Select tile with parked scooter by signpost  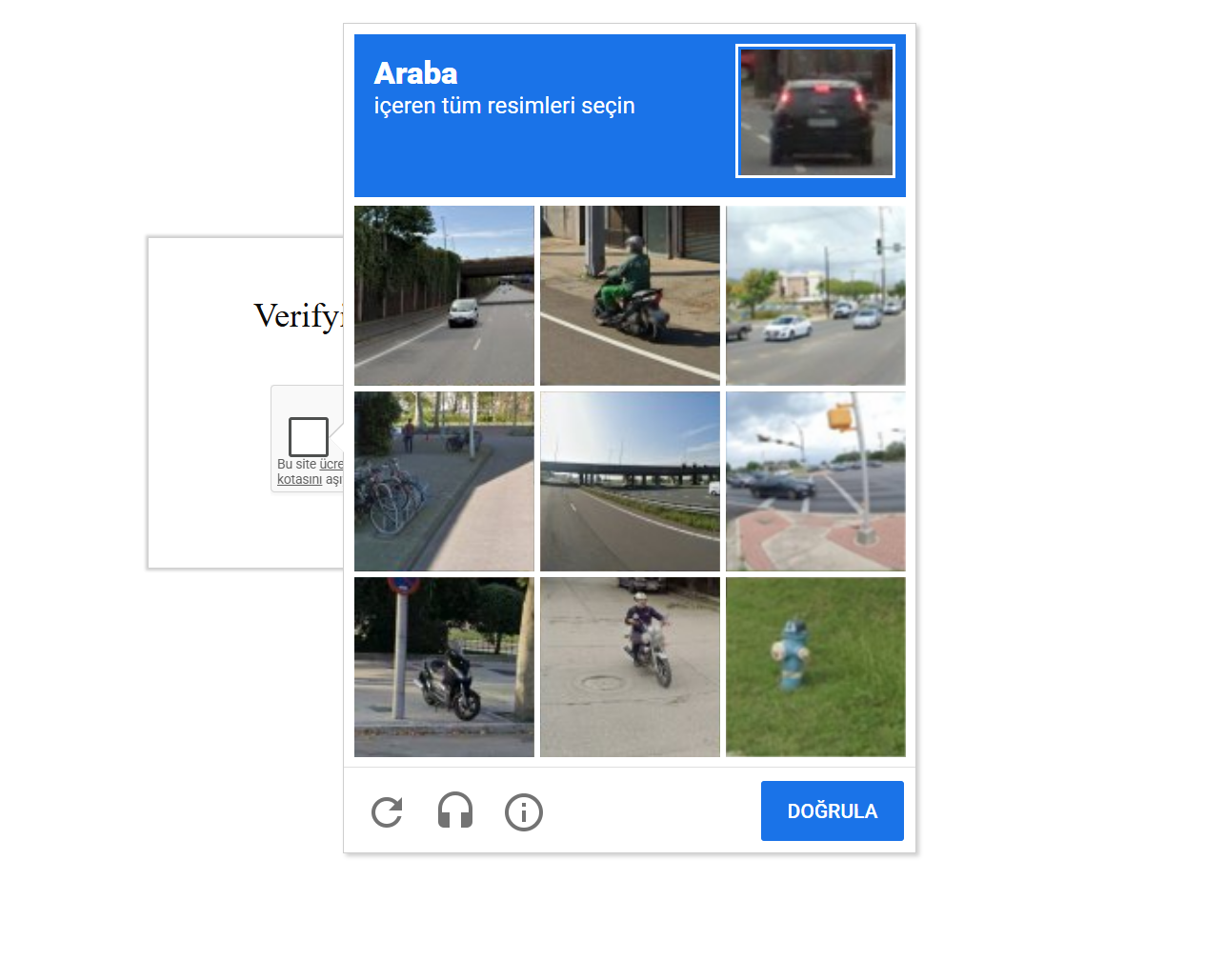[x=444, y=667]
